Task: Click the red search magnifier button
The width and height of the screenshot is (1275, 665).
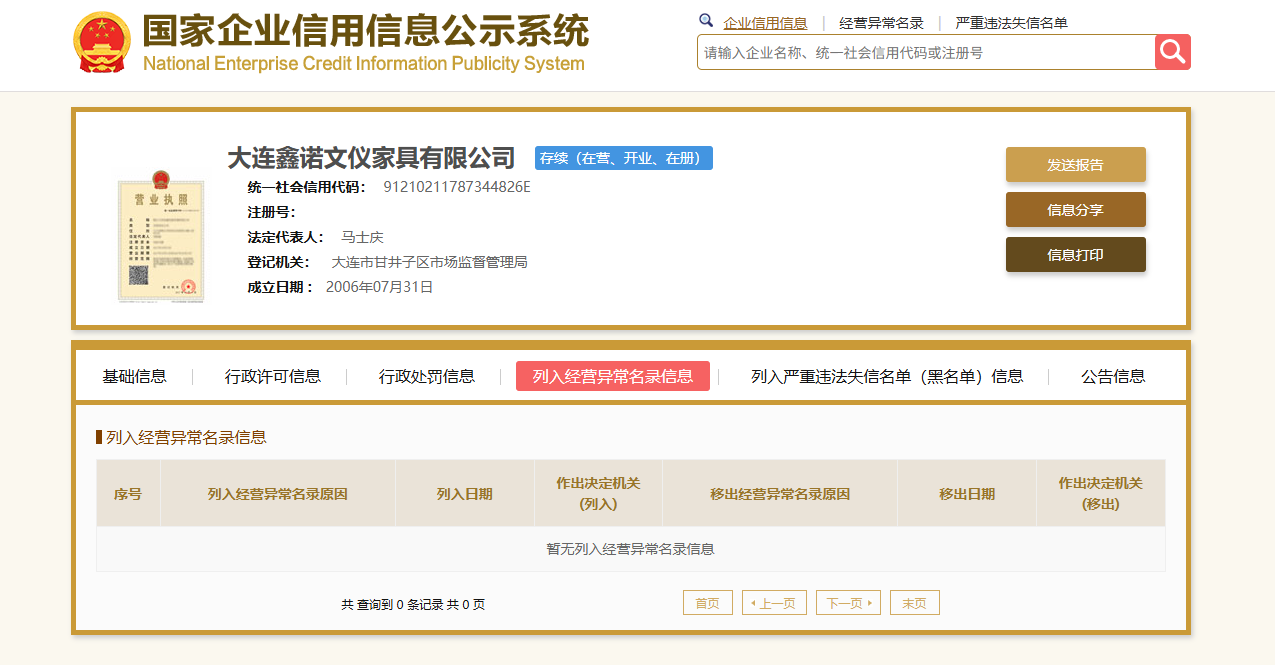Action: coord(1172,52)
